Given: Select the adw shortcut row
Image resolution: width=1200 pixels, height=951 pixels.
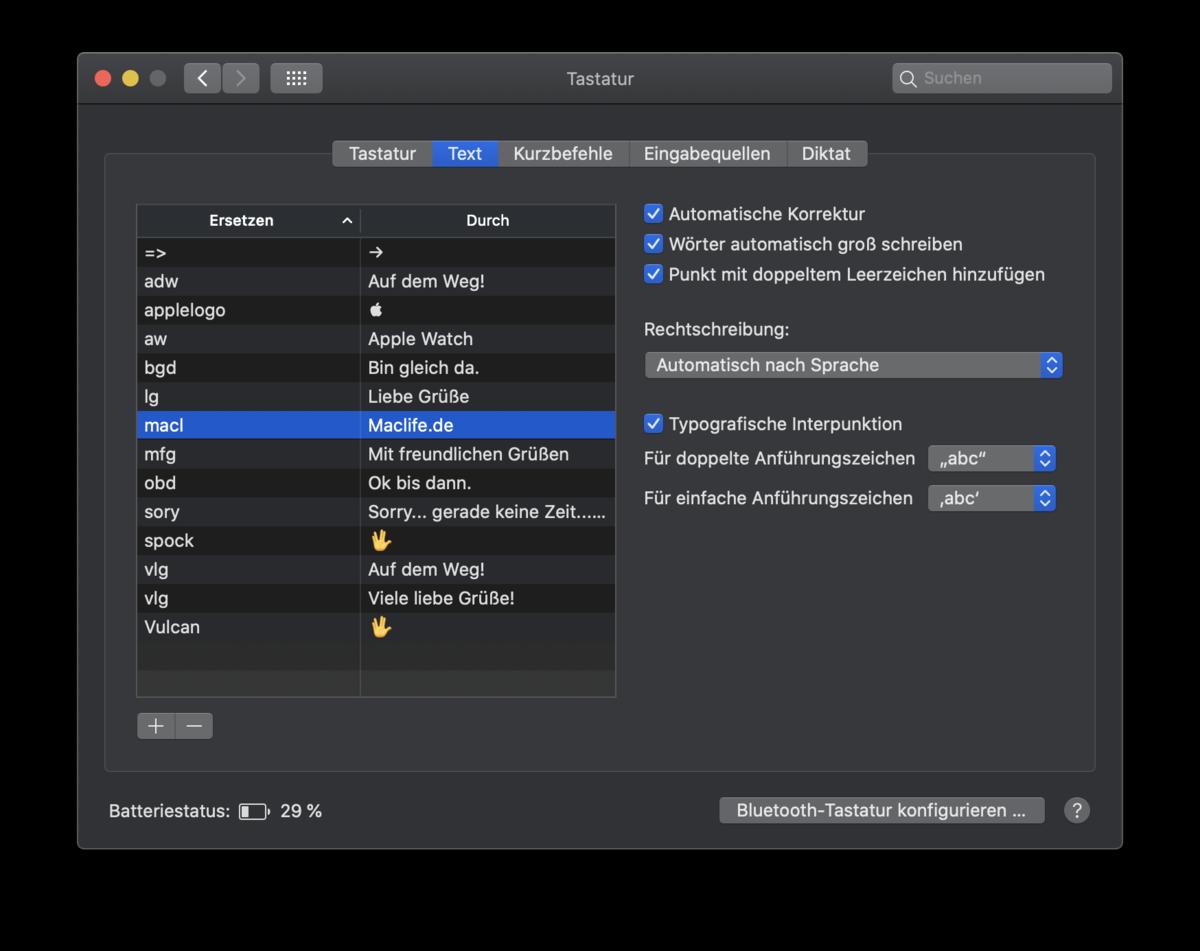Looking at the screenshot, I should [x=376, y=281].
